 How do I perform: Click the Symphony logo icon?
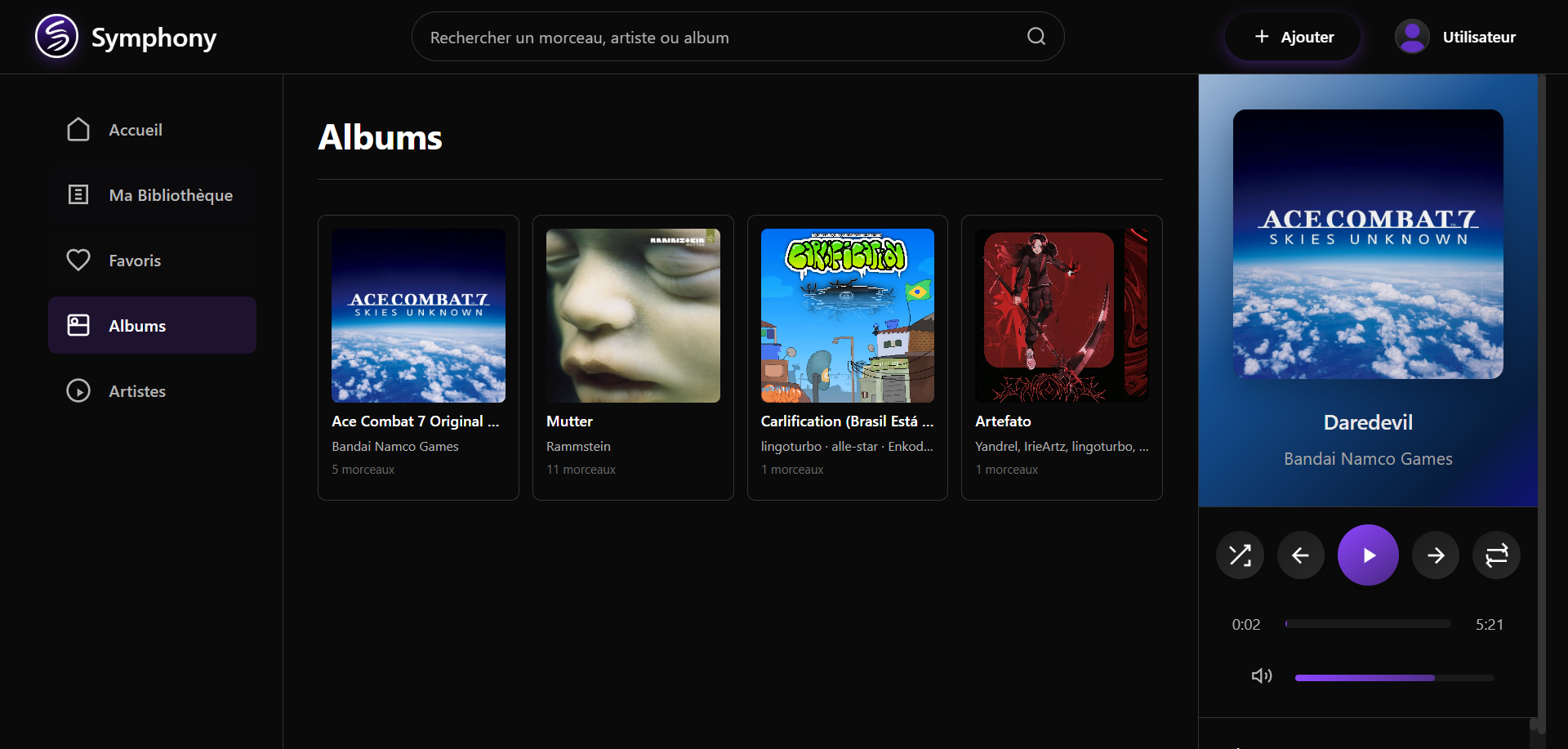[x=56, y=37]
